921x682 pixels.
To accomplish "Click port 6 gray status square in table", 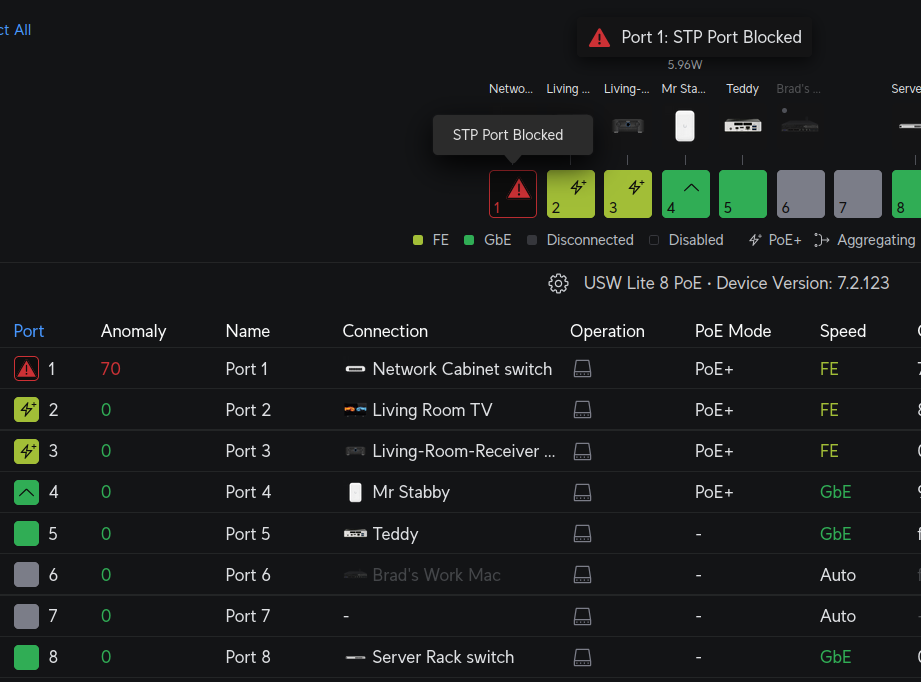I will (x=26, y=575).
